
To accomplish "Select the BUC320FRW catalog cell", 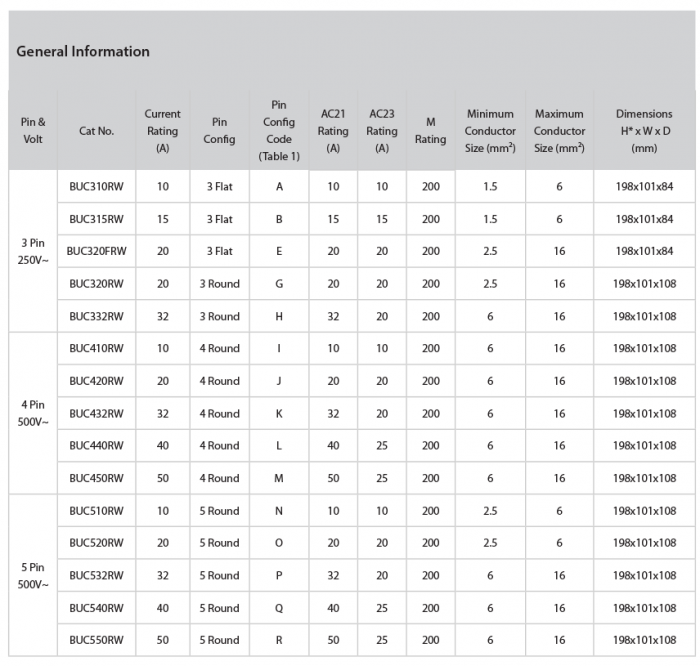I will [97, 251].
